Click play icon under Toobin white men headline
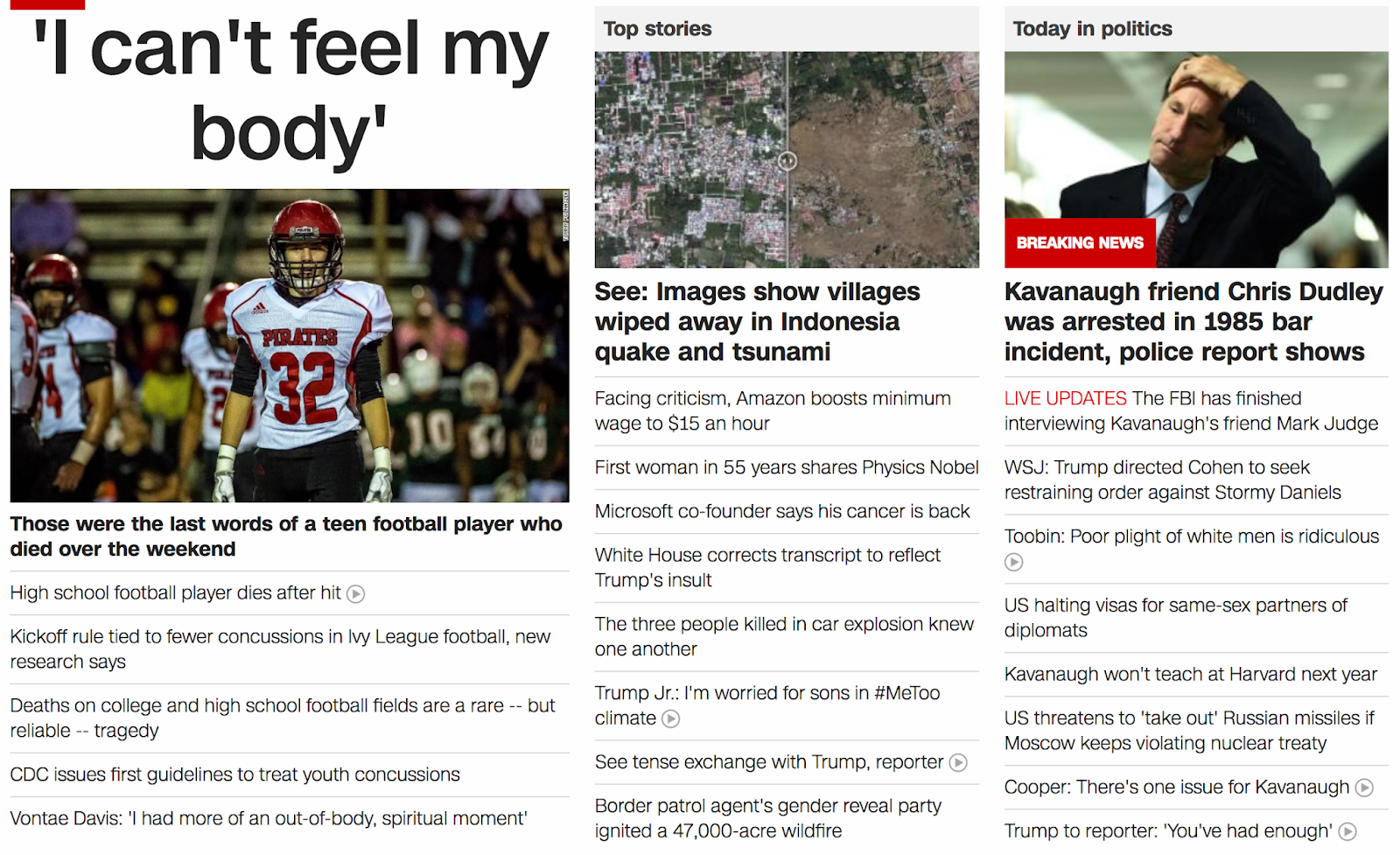 click(1013, 563)
